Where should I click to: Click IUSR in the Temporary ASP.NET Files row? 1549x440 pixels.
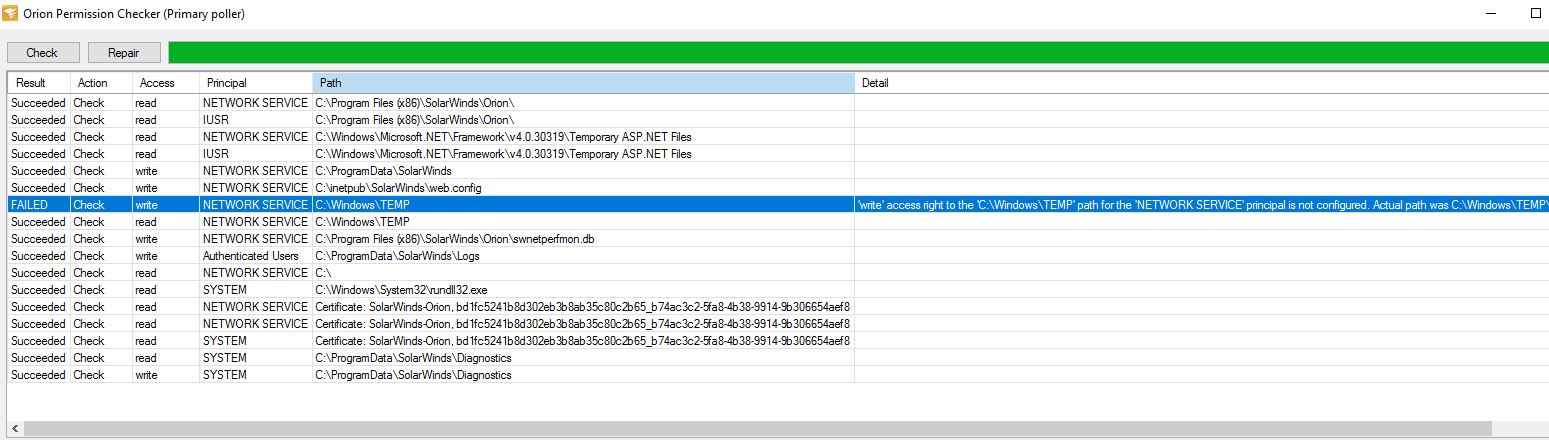[x=216, y=154]
